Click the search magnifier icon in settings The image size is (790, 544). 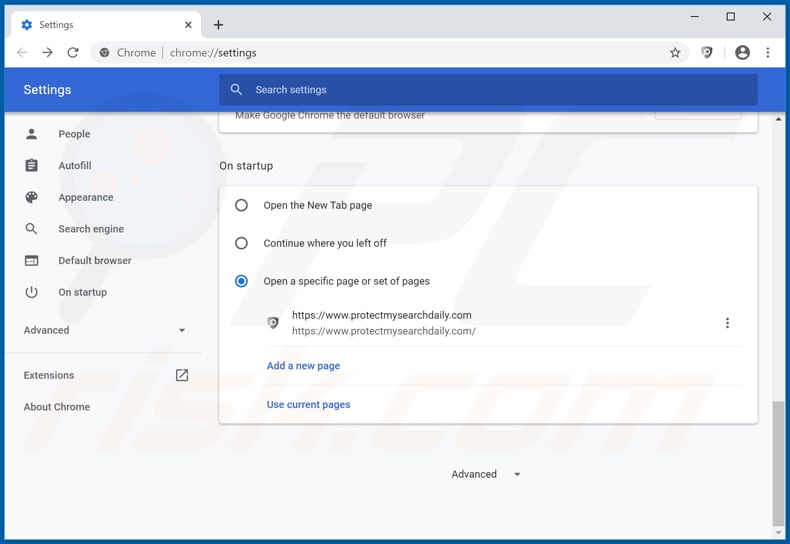tap(236, 90)
